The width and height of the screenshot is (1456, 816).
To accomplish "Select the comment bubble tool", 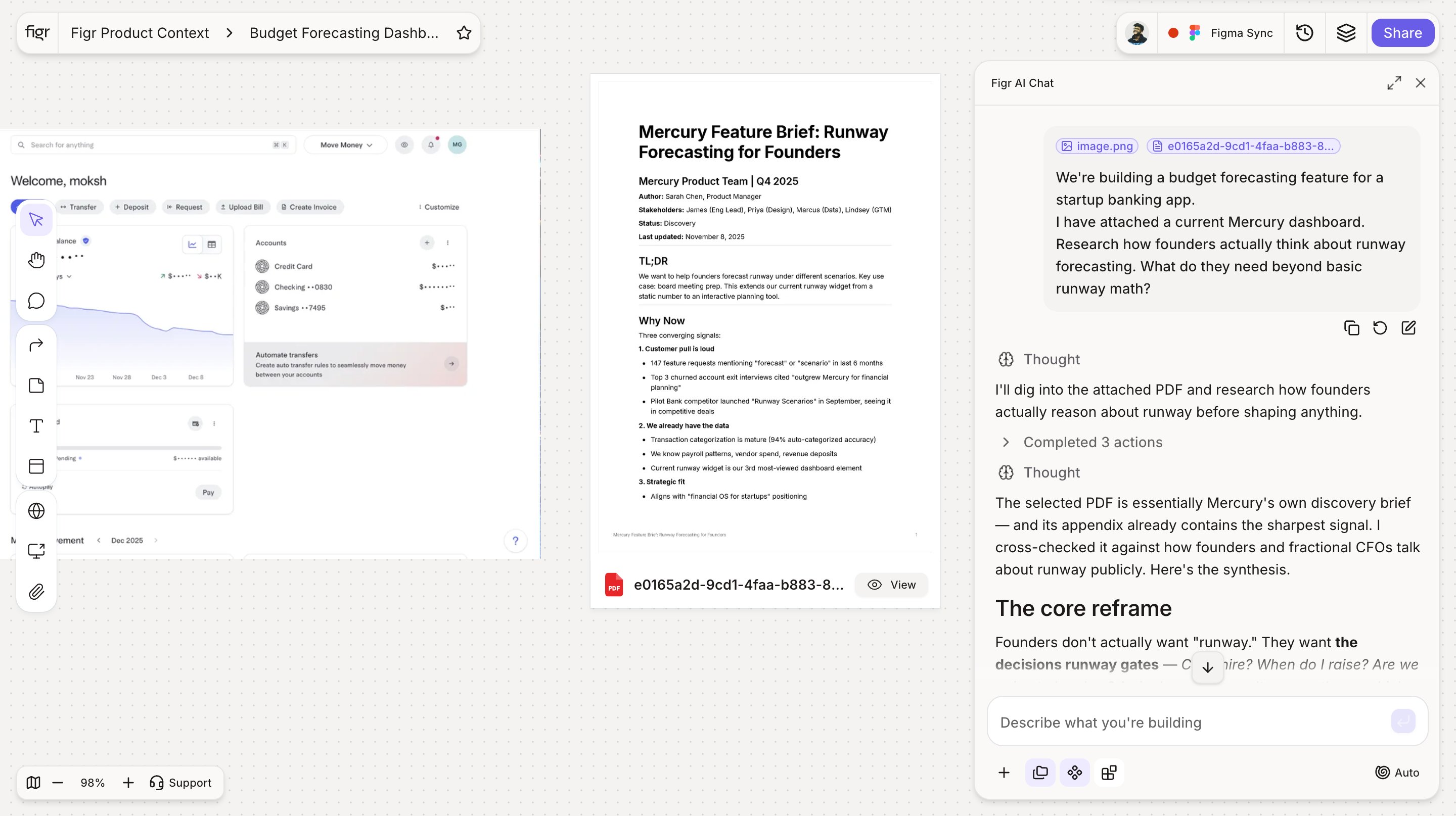I will [x=36, y=301].
